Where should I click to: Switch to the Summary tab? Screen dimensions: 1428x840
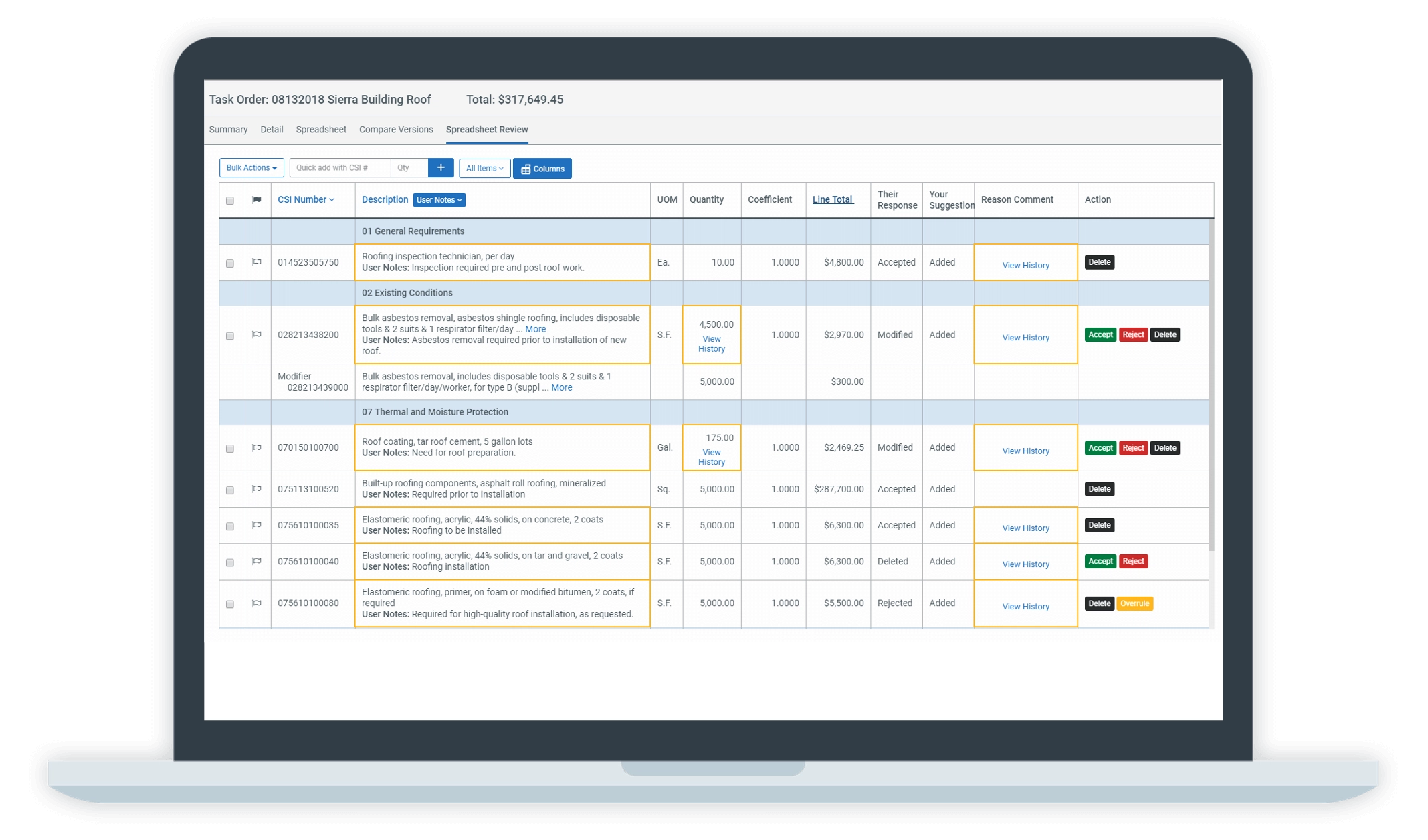(228, 130)
